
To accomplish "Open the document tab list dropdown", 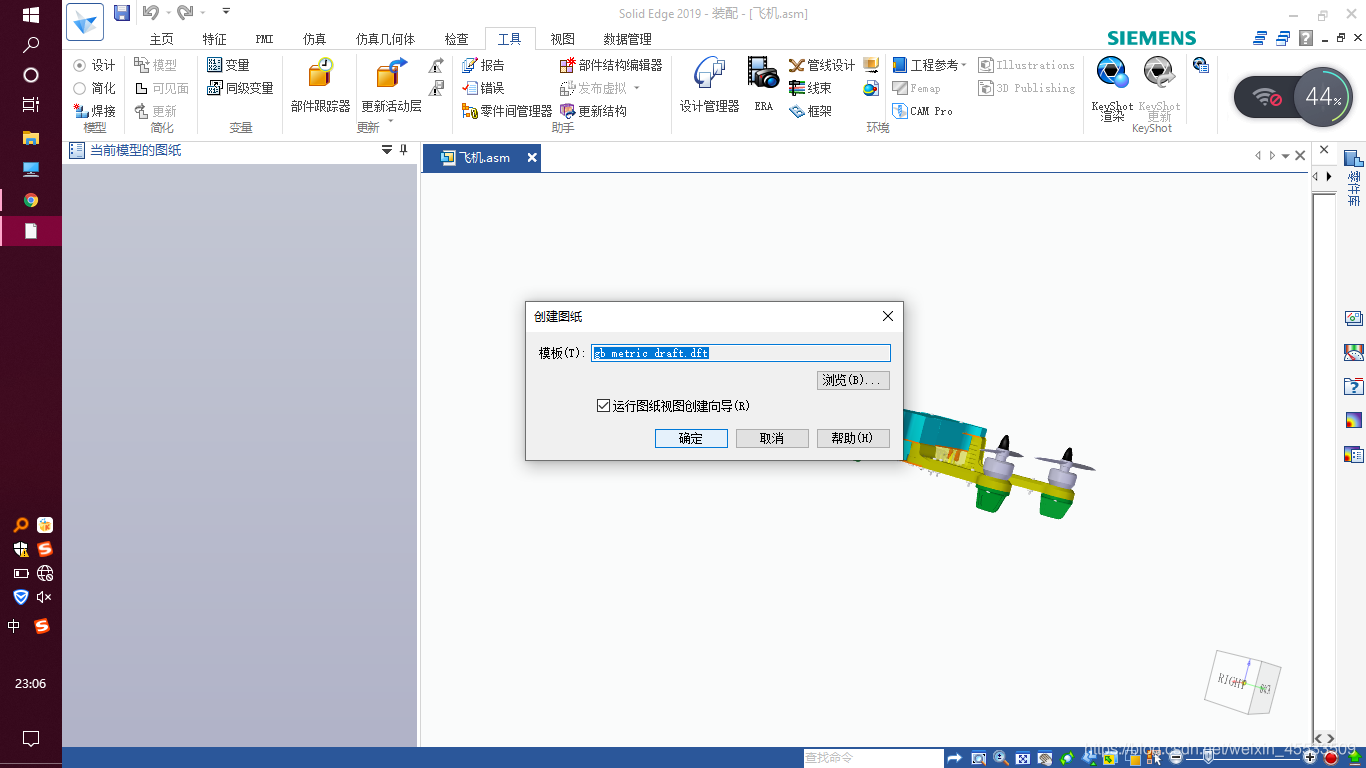I will [1285, 156].
